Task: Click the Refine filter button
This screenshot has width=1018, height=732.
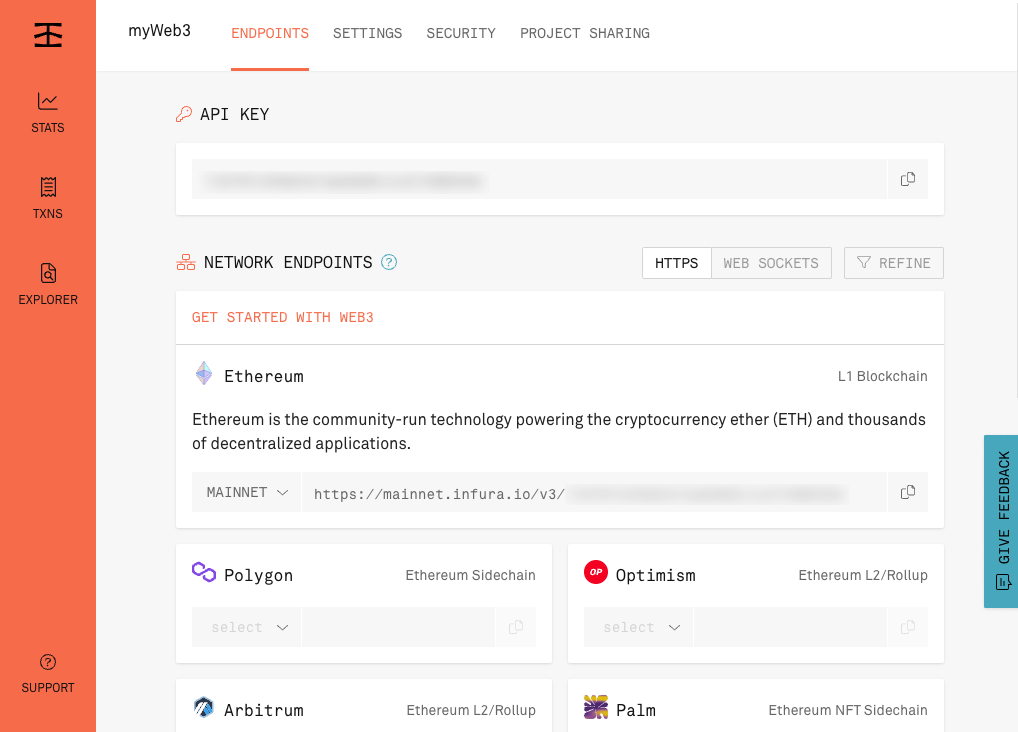Action: [x=893, y=263]
